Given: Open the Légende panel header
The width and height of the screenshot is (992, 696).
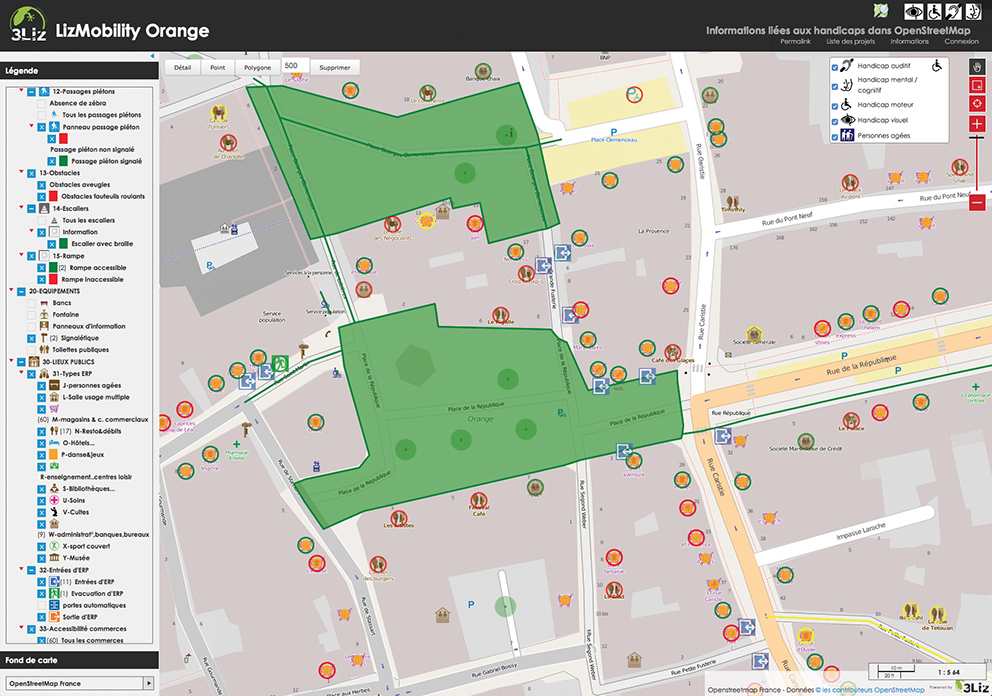Looking at the screenshot, I should 79,71.
